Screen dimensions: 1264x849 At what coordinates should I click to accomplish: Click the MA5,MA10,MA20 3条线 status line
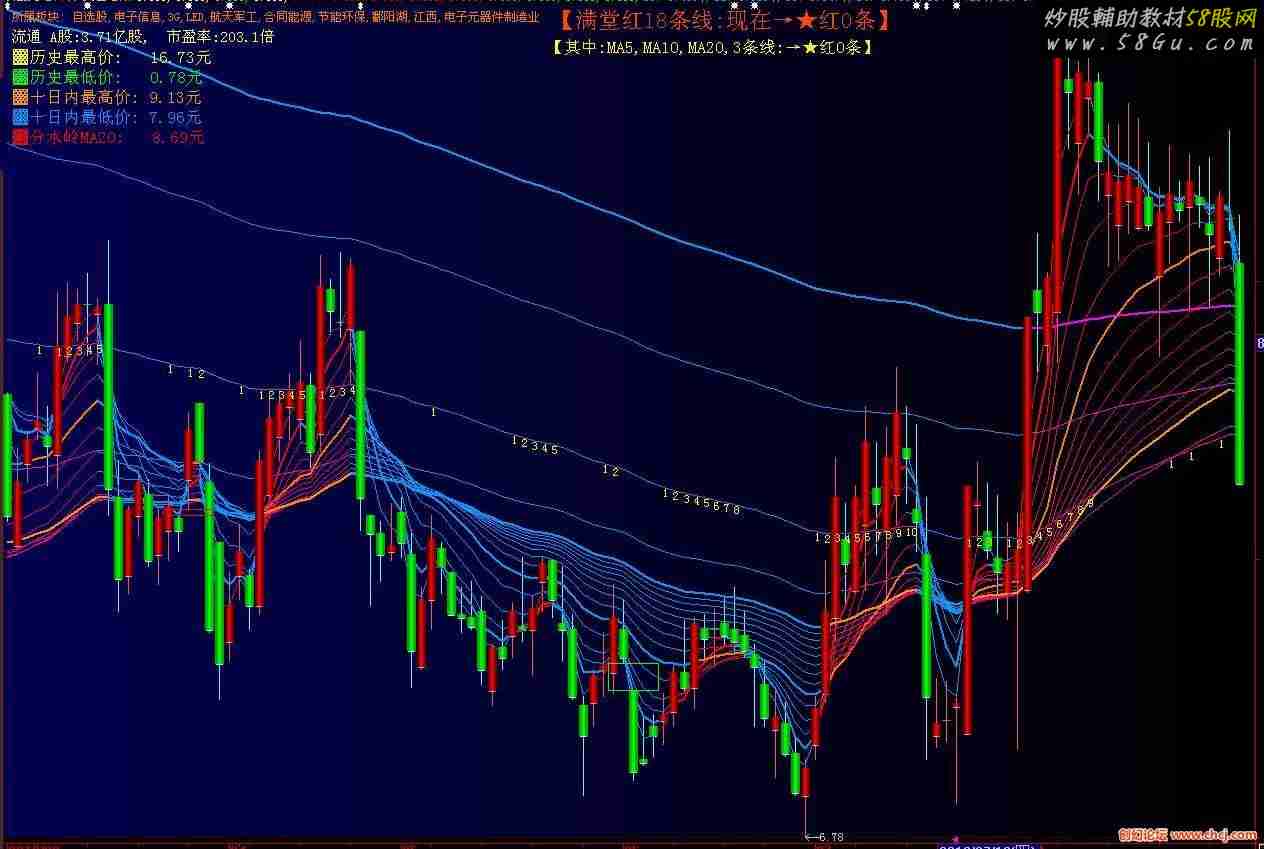coord(711,47)
